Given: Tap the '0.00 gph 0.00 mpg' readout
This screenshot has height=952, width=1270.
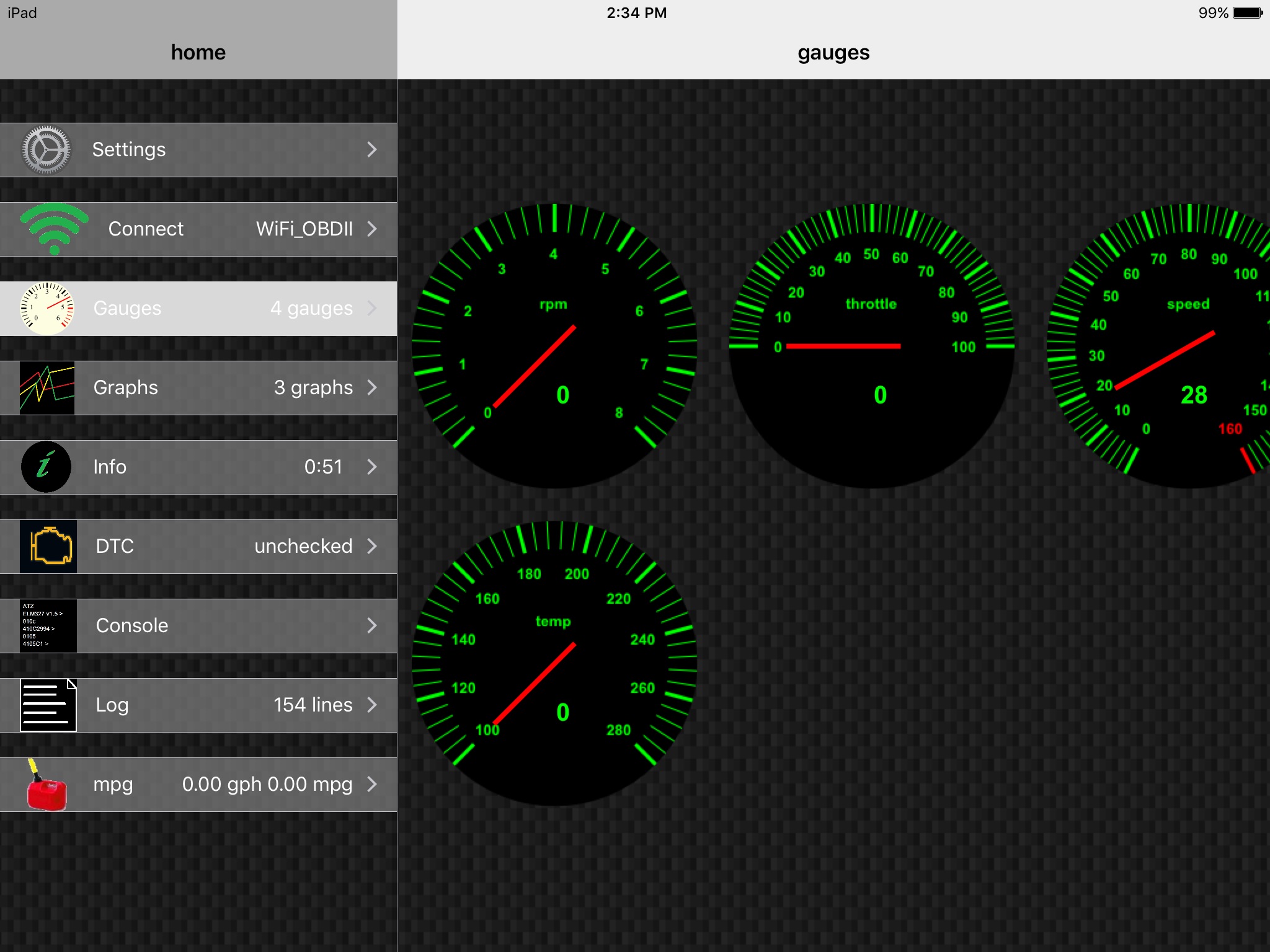Looking at the screenshot, I should pyautogui.click(x=267, y=784).
